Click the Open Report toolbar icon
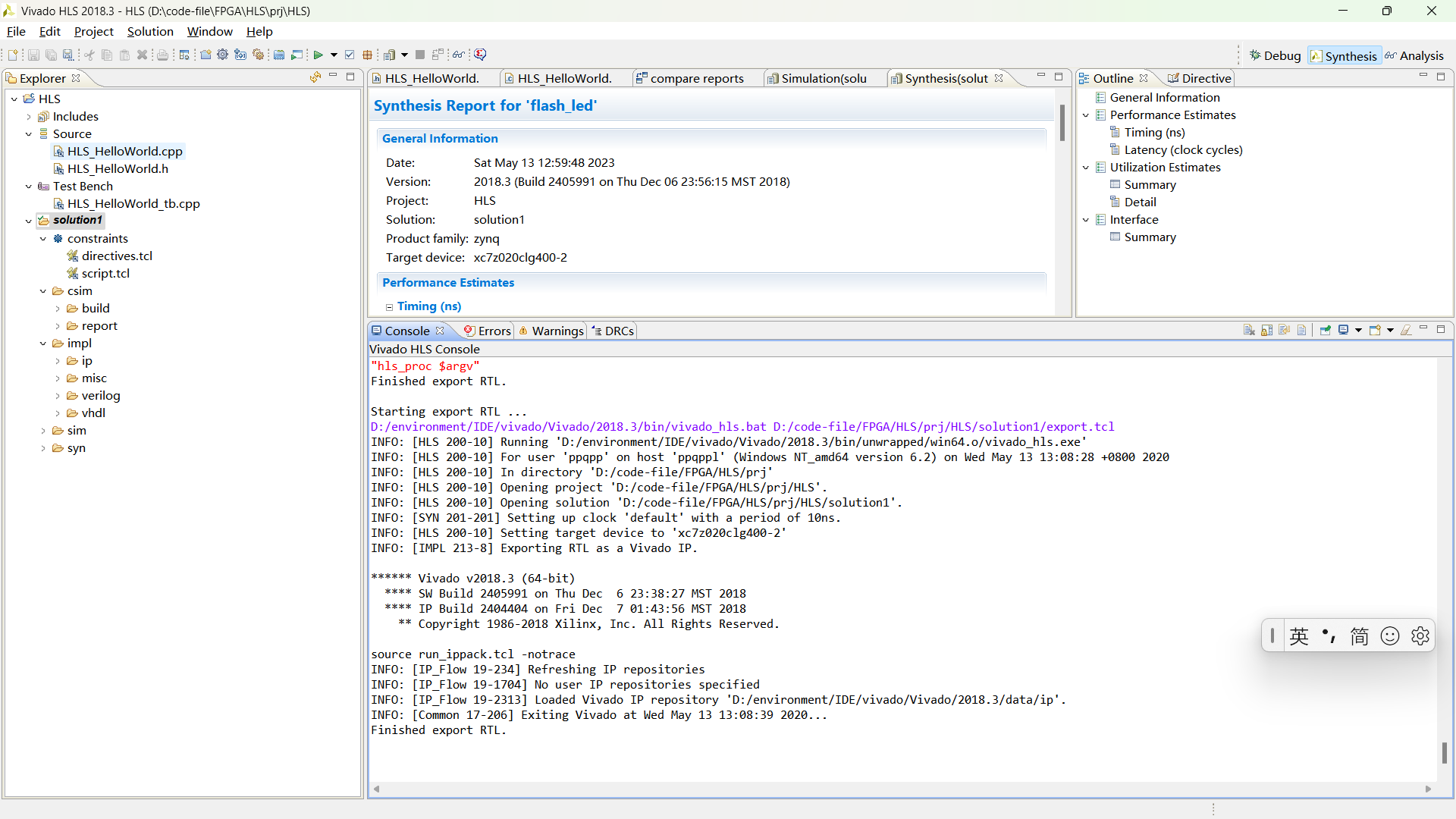This screenshot has width=1456, height=819. tap(389, 55)
